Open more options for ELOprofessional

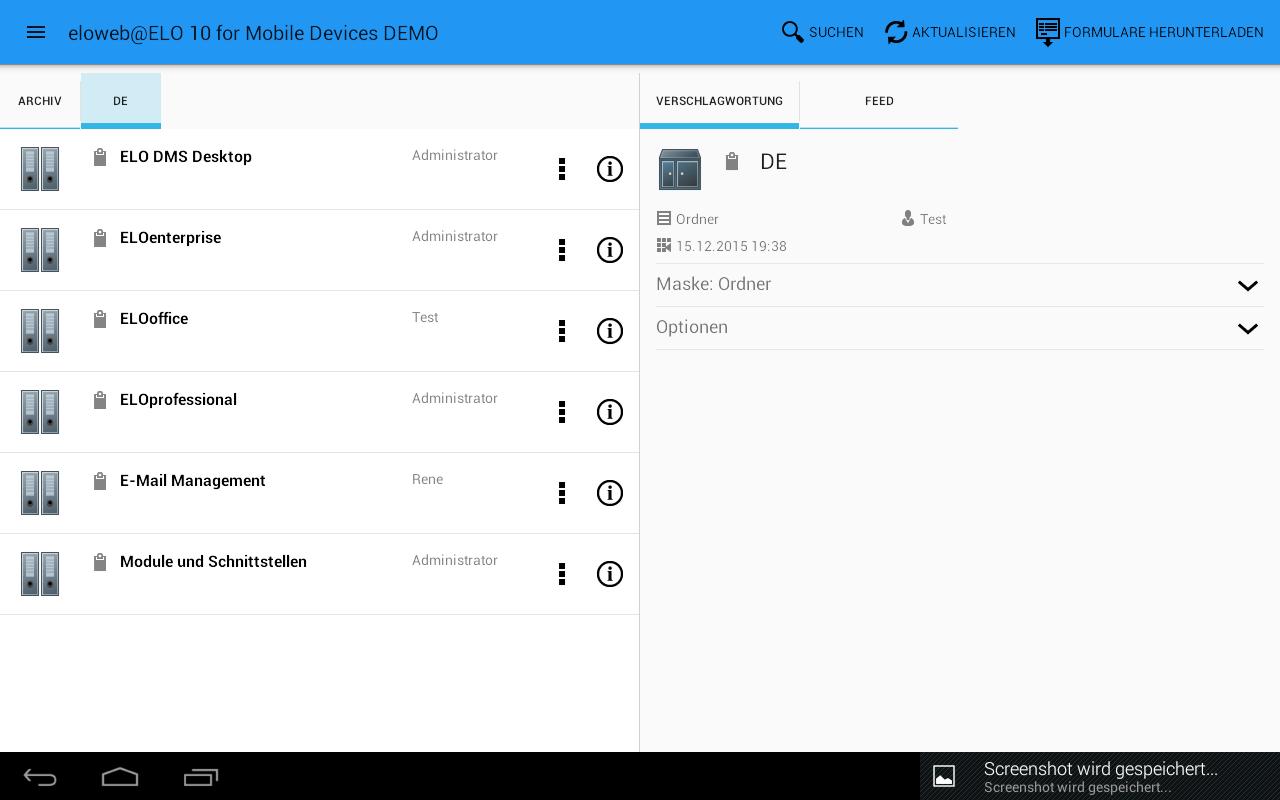(x=562, y=412)
